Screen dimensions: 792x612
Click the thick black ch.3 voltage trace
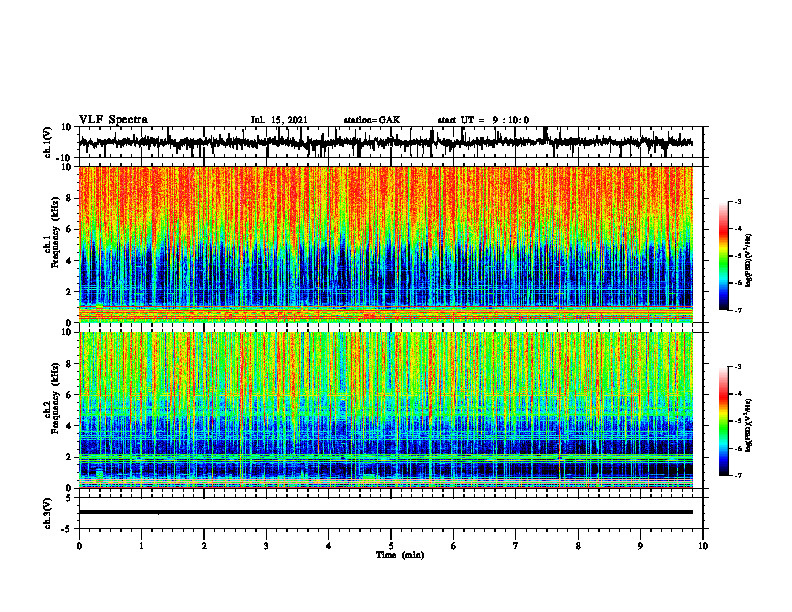point(386,512)
